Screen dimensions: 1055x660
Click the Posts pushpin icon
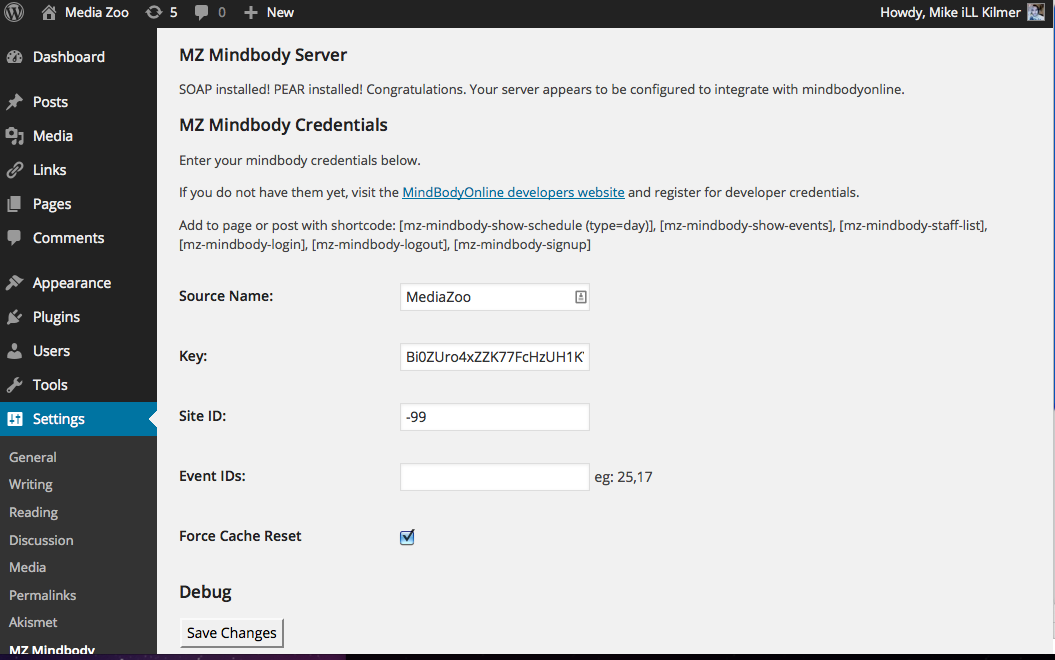tap(14, 102)
